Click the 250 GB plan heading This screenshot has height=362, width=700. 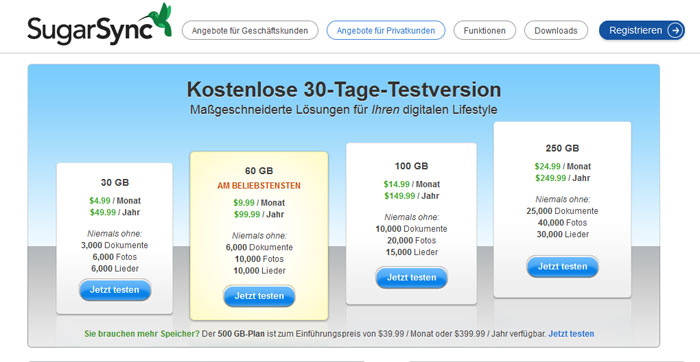click(x=562, y=148)
